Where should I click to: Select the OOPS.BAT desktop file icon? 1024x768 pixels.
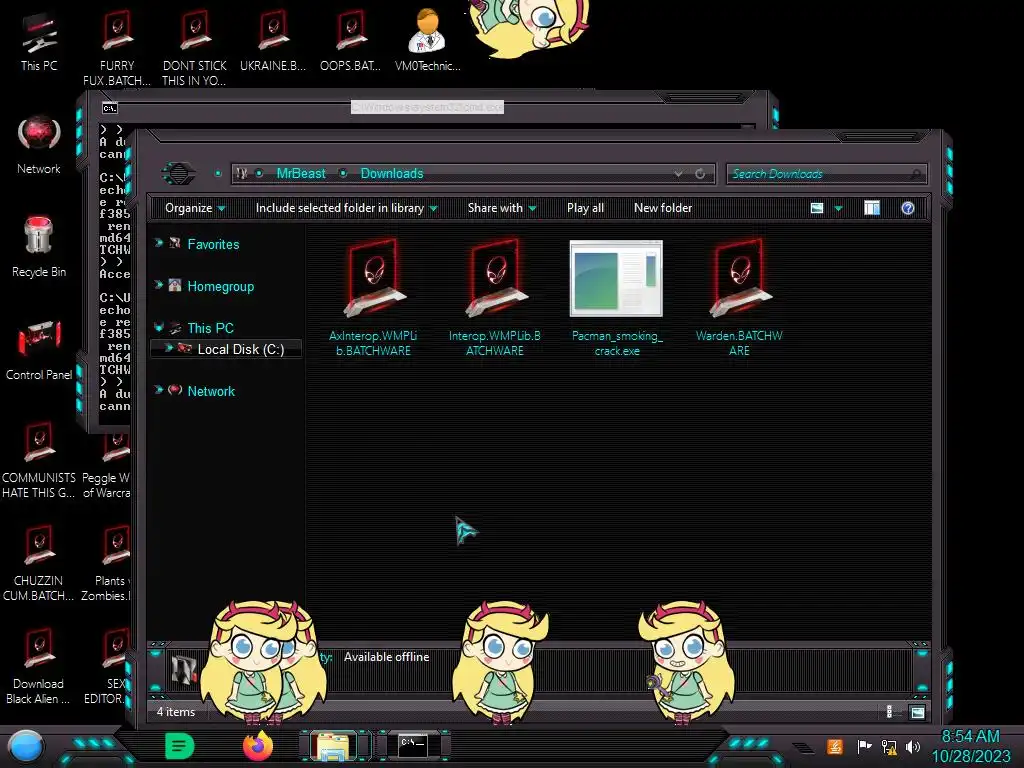point(350,41)
